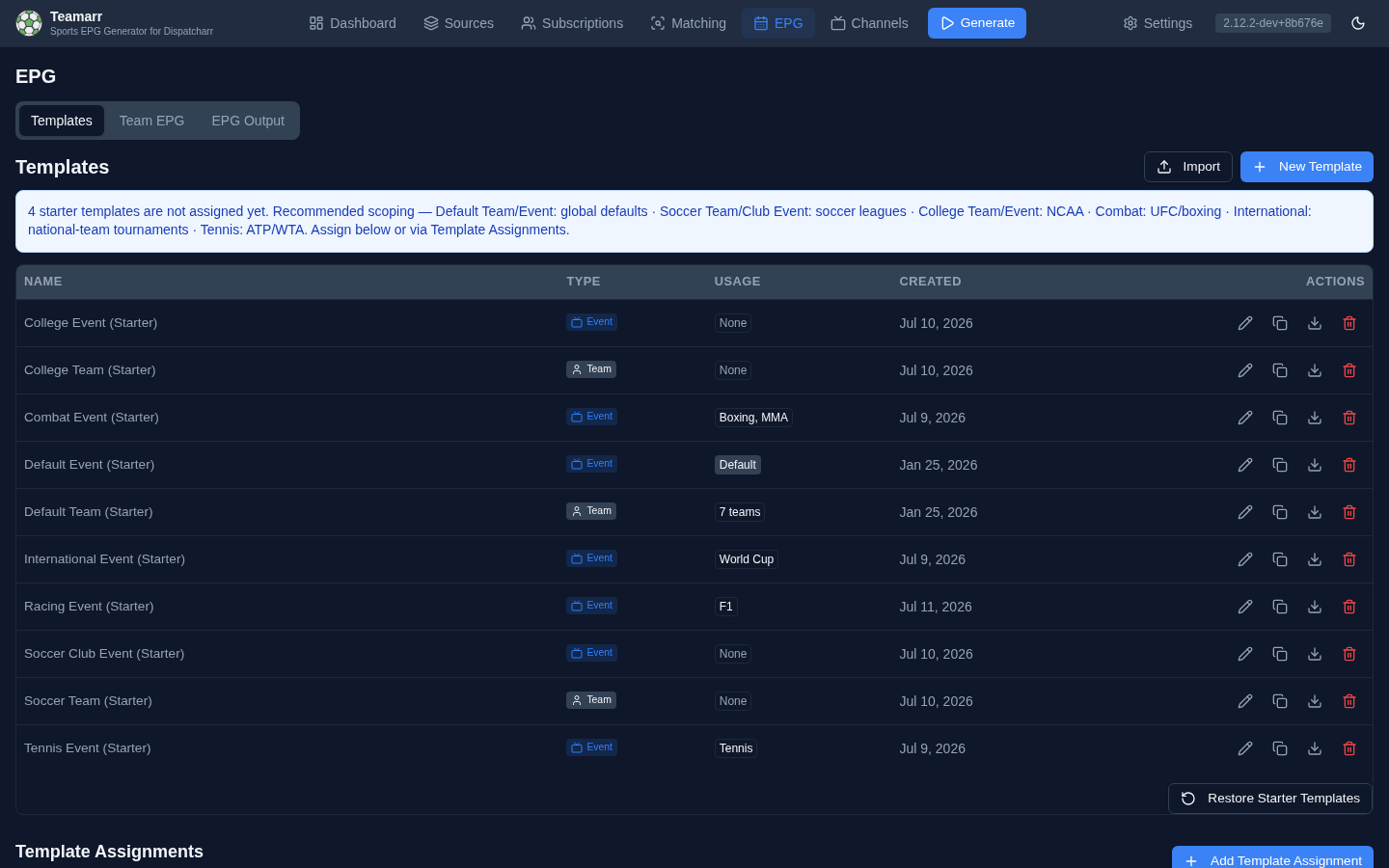
Task: Open the Dashboard page
Action: pyautogui.click(x=352, y=23)
